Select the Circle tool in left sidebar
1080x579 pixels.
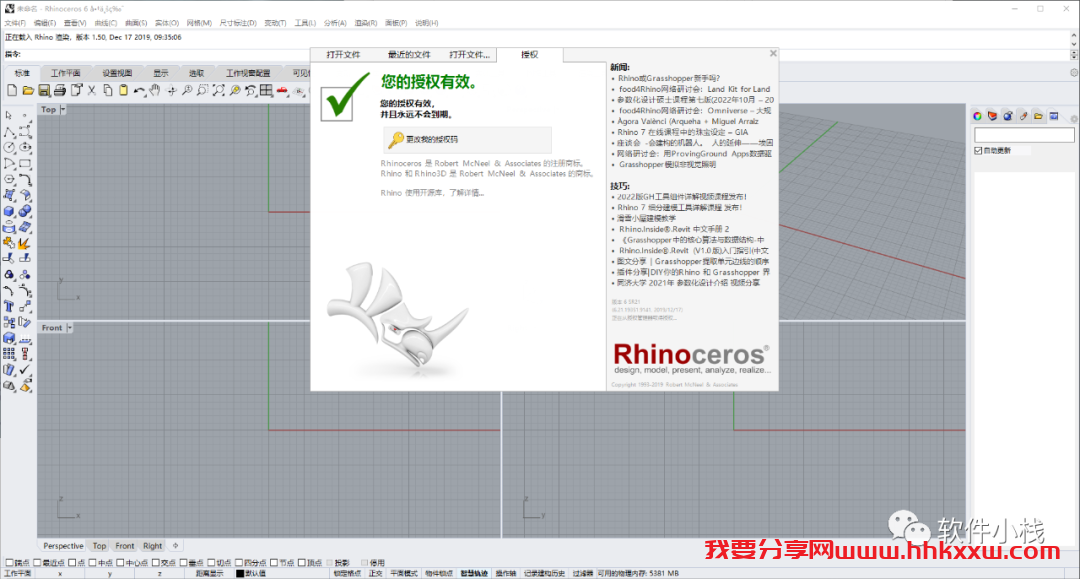9,147
